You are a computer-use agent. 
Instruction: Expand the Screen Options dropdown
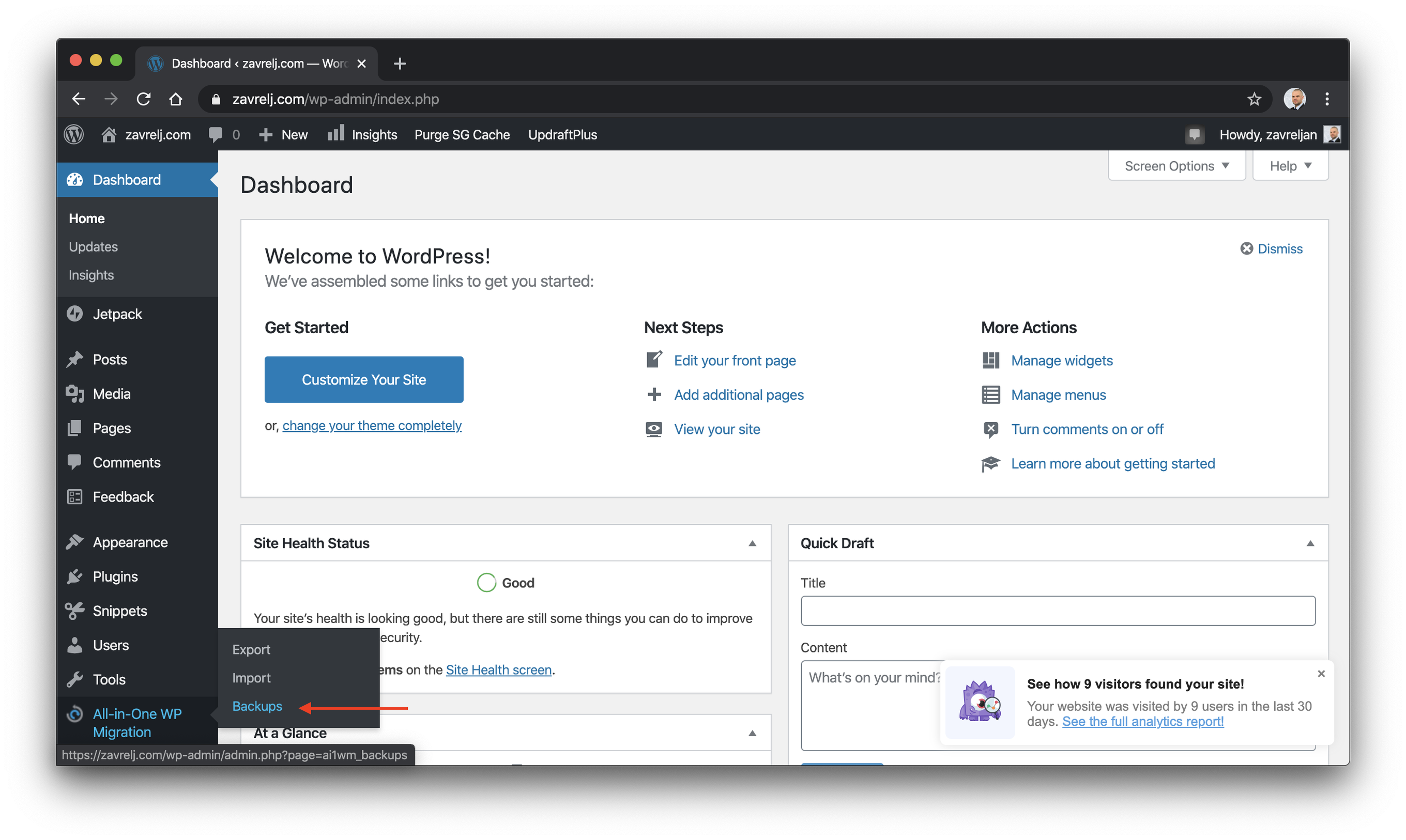(x=1176, y=166)
